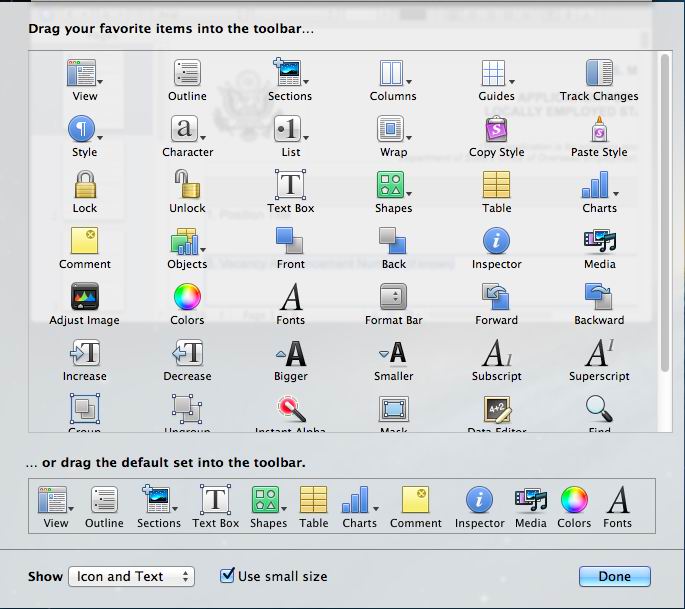Select the Decrease indent icon
The width and height of the screenshot is (685, 609).
187,352
